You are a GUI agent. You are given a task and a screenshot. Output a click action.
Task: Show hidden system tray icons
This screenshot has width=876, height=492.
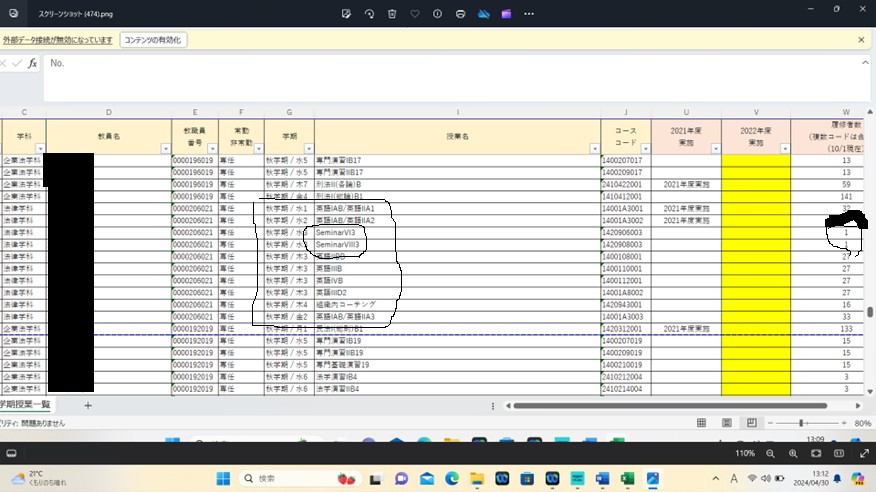pos(716,479)
